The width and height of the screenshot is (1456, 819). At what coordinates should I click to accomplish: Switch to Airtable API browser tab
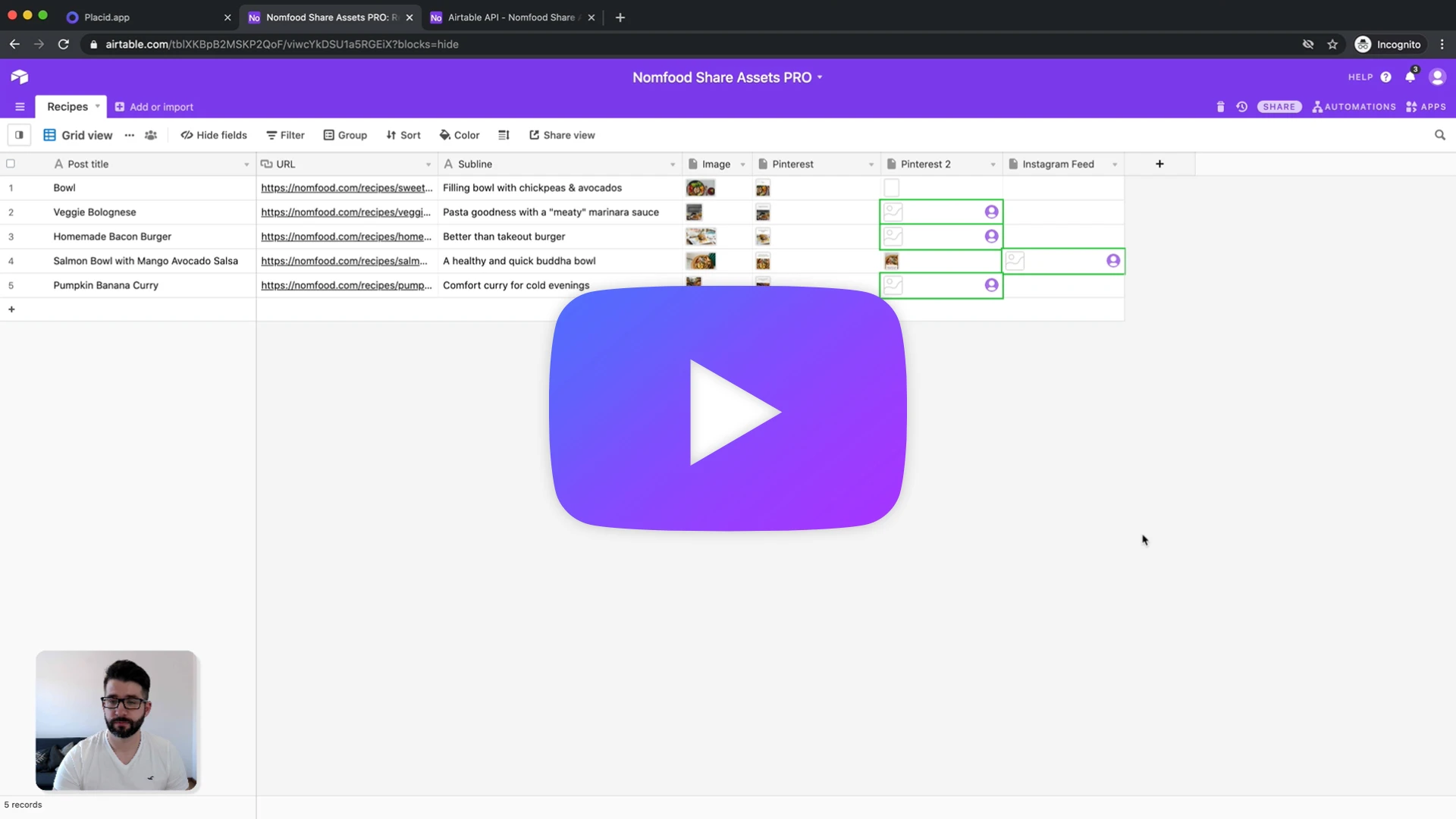(x=512, y=17)
